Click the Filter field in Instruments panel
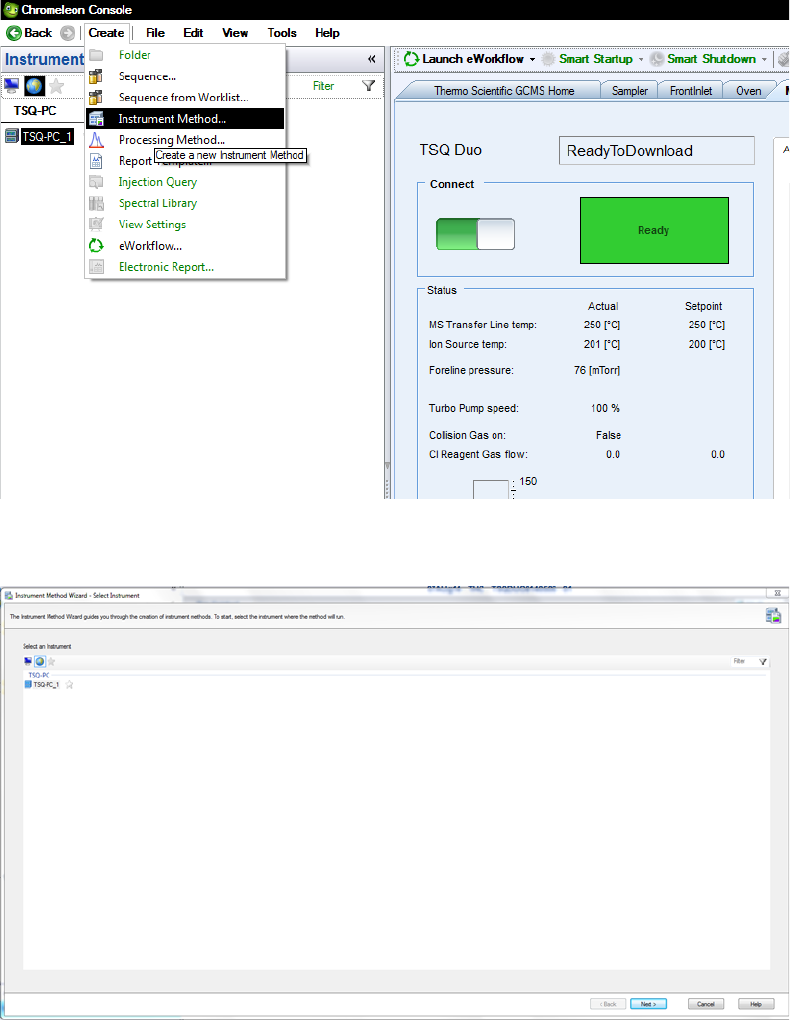The width and height of the screenshot is (790, 1020). tap(323, 86)
